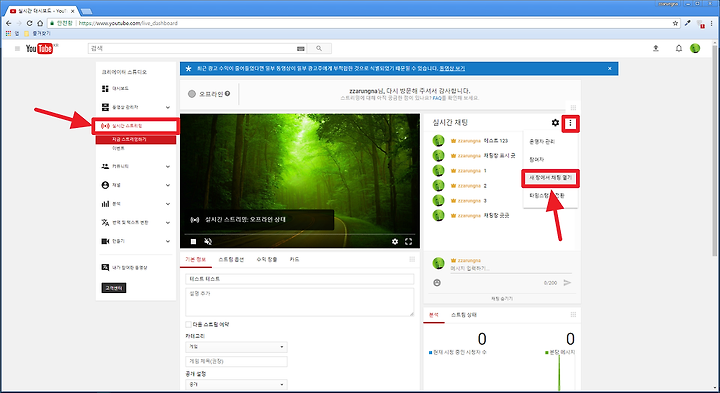Open the player settings gear
This screenshot has height=393, width=720.
(395, 241)
